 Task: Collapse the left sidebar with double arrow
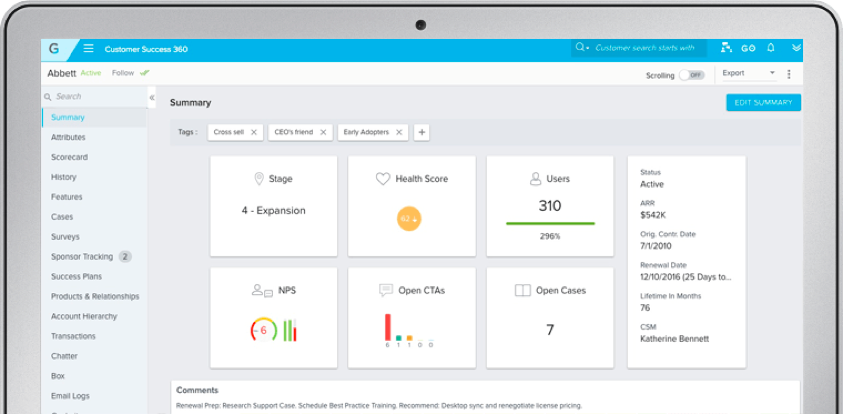point(152,97)
